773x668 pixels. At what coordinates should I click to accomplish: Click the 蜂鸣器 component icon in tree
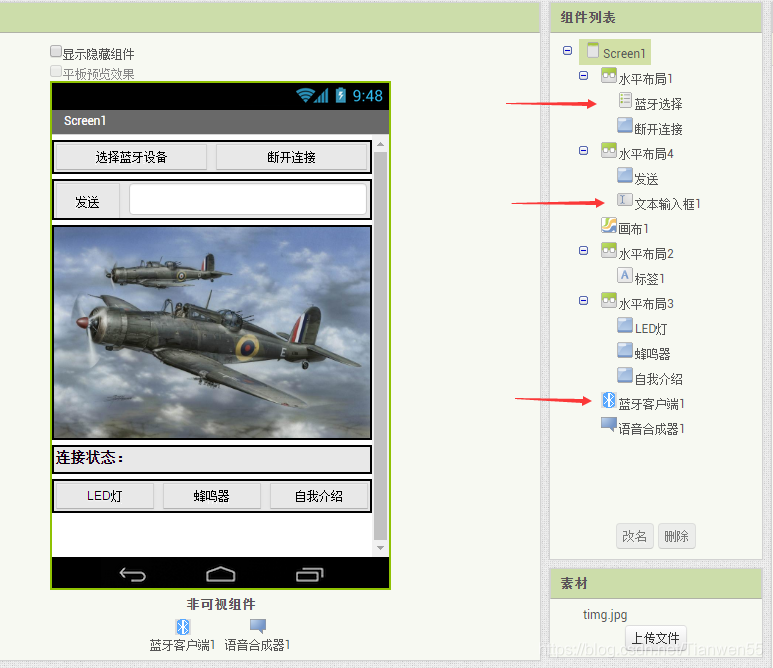click(625, 351)
